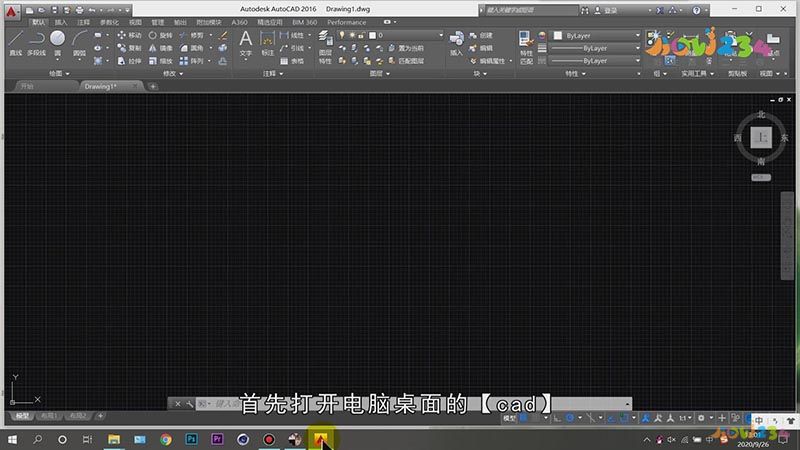
Task: Click the Match Properties (特性匹配) icon
Action: point(526,47)
